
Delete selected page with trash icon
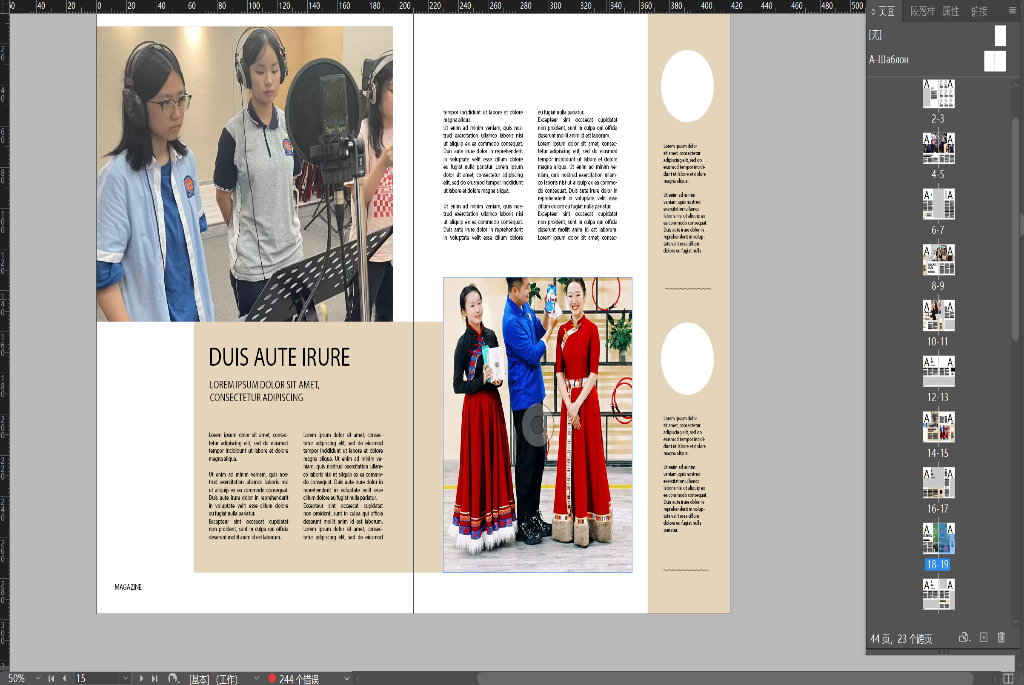(1001, 637)
